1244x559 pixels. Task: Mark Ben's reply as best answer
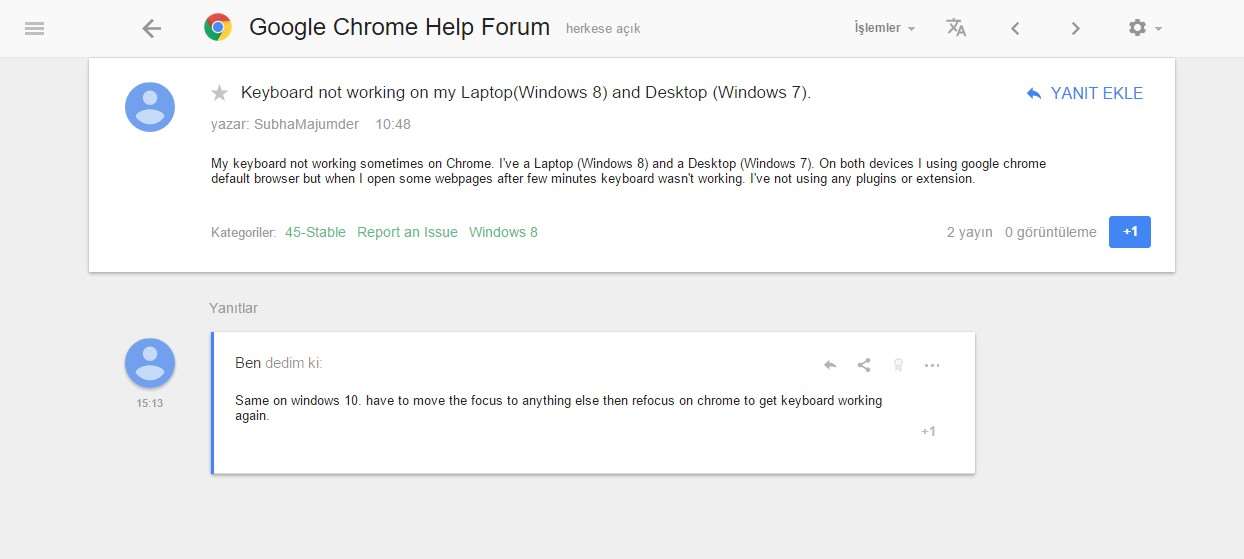898,365
